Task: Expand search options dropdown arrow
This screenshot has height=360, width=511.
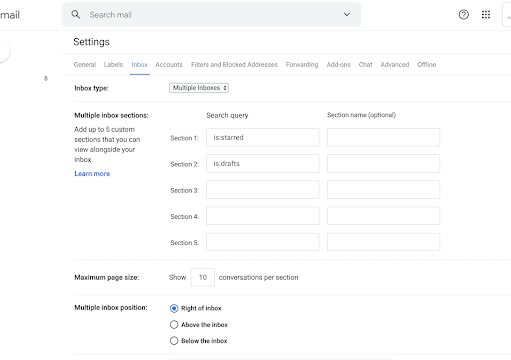Action: pyautogui.click(x=347, y=14)
